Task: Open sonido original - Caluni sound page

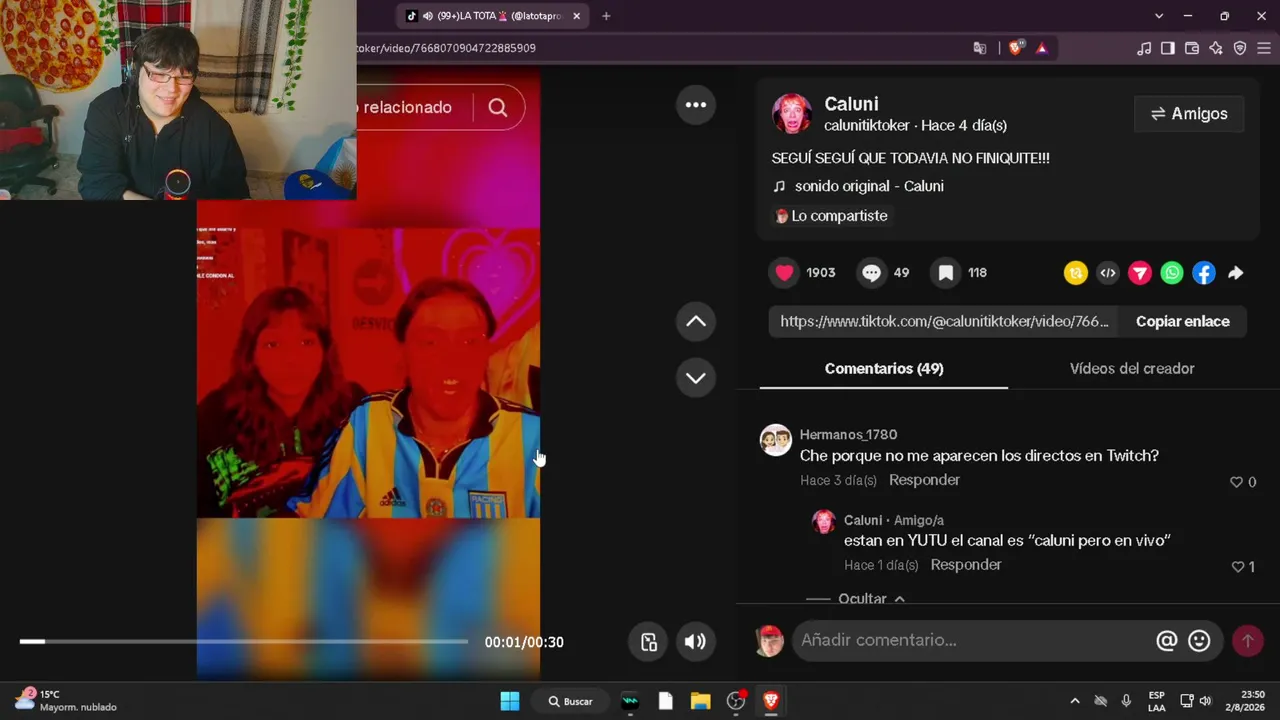Action: click(869, 186)
